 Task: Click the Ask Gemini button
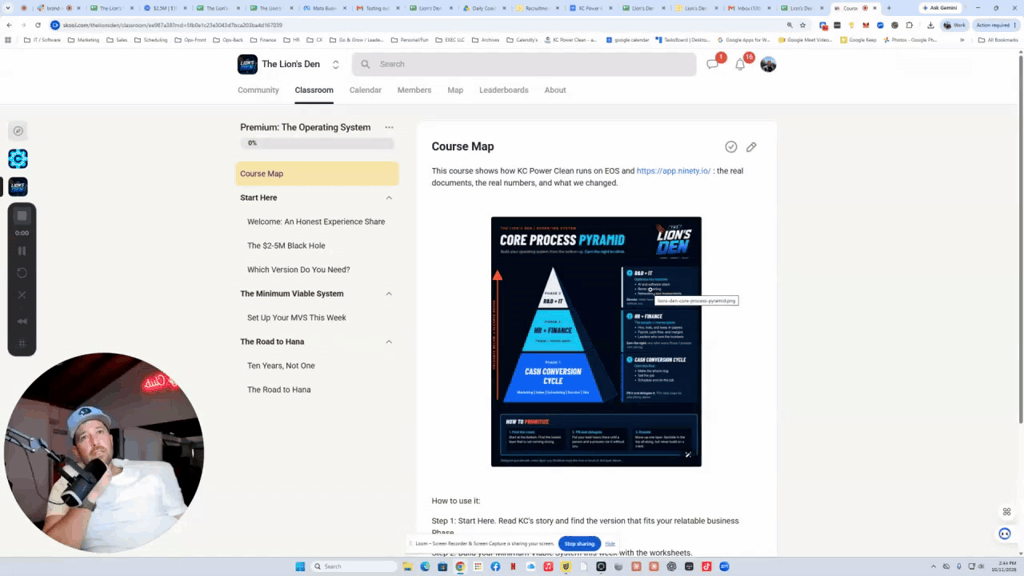(x=940, y=8)
